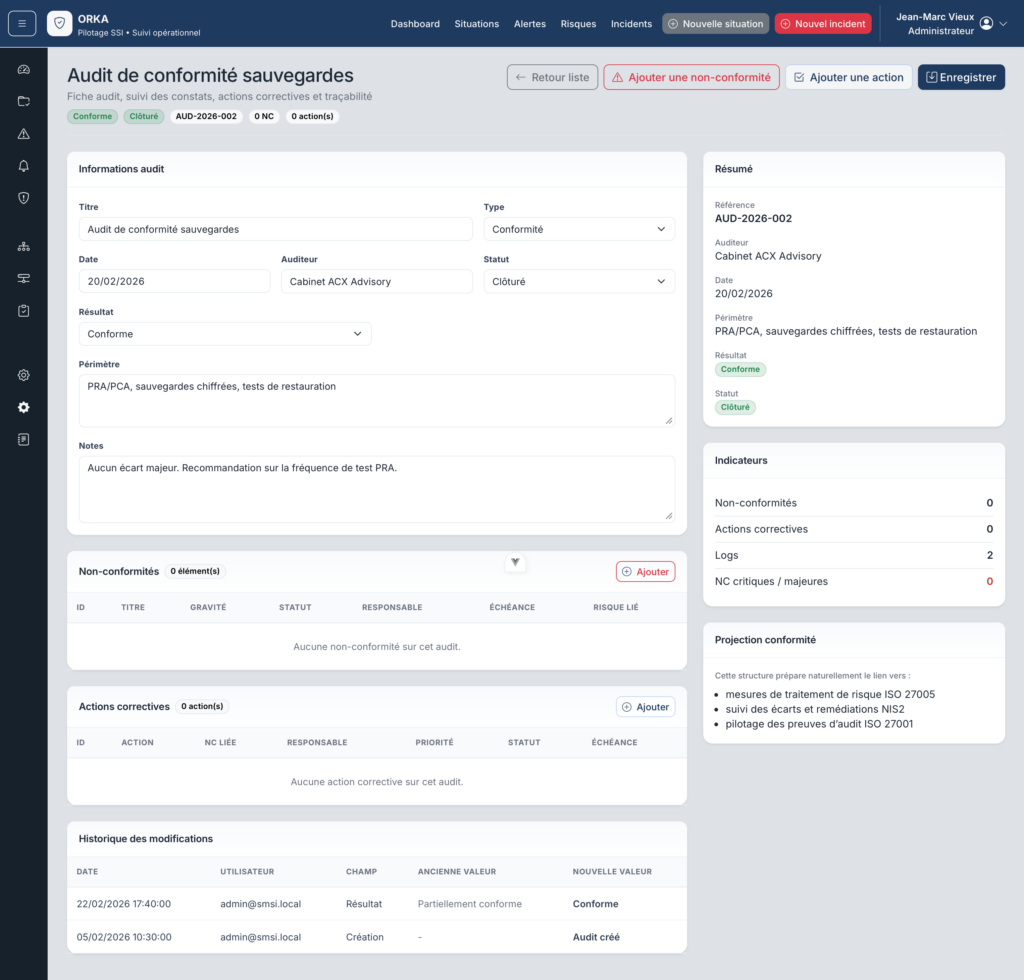Click the ORKA shield logo
Viewport: 1024px width, 980px height.
[59, 24]
